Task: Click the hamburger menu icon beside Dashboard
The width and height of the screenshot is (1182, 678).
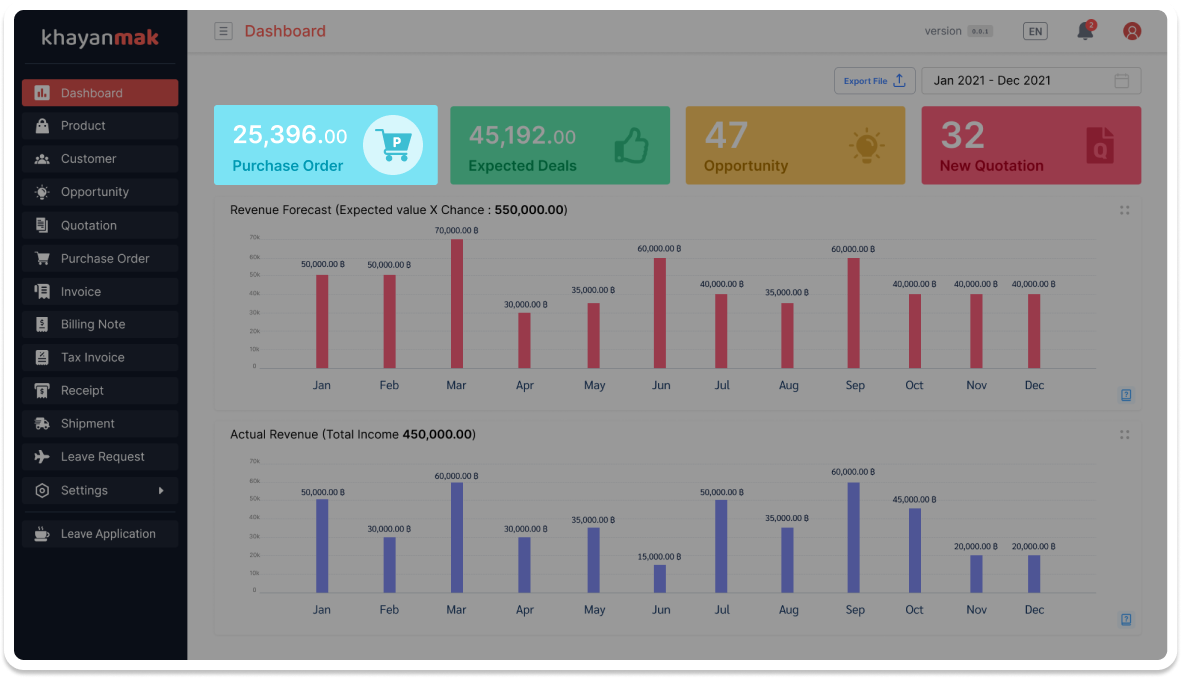Action: coord(223,31)
